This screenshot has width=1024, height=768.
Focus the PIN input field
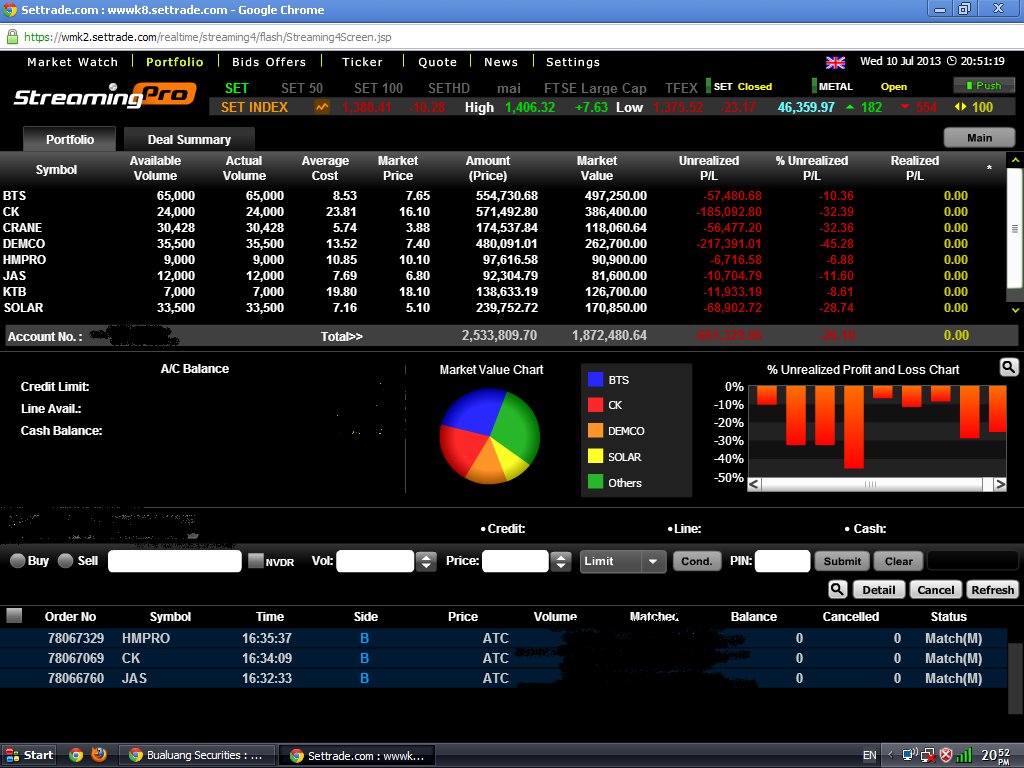click(782, 561)
